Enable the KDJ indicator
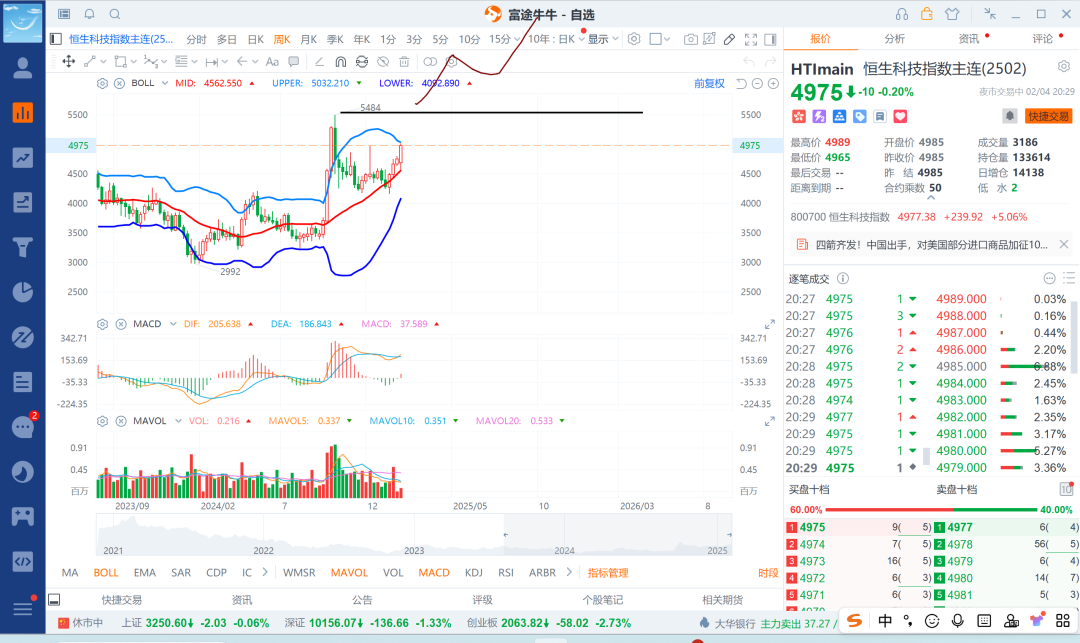 pos(474,572)
